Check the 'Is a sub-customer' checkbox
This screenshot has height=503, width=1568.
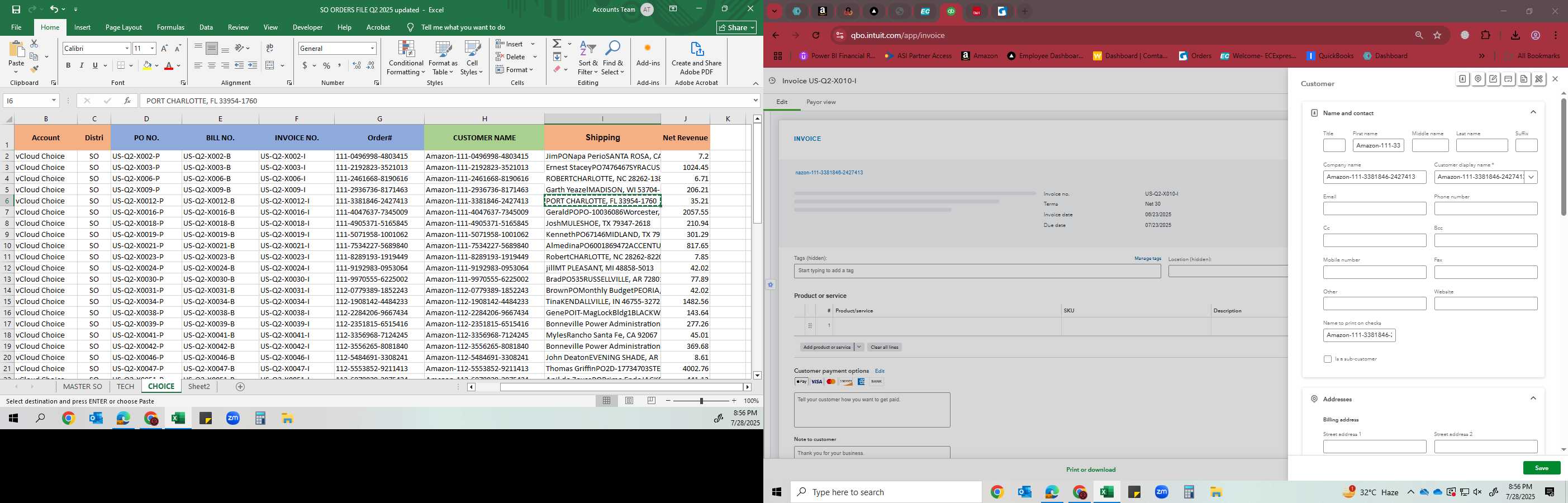coord(1328,359)
